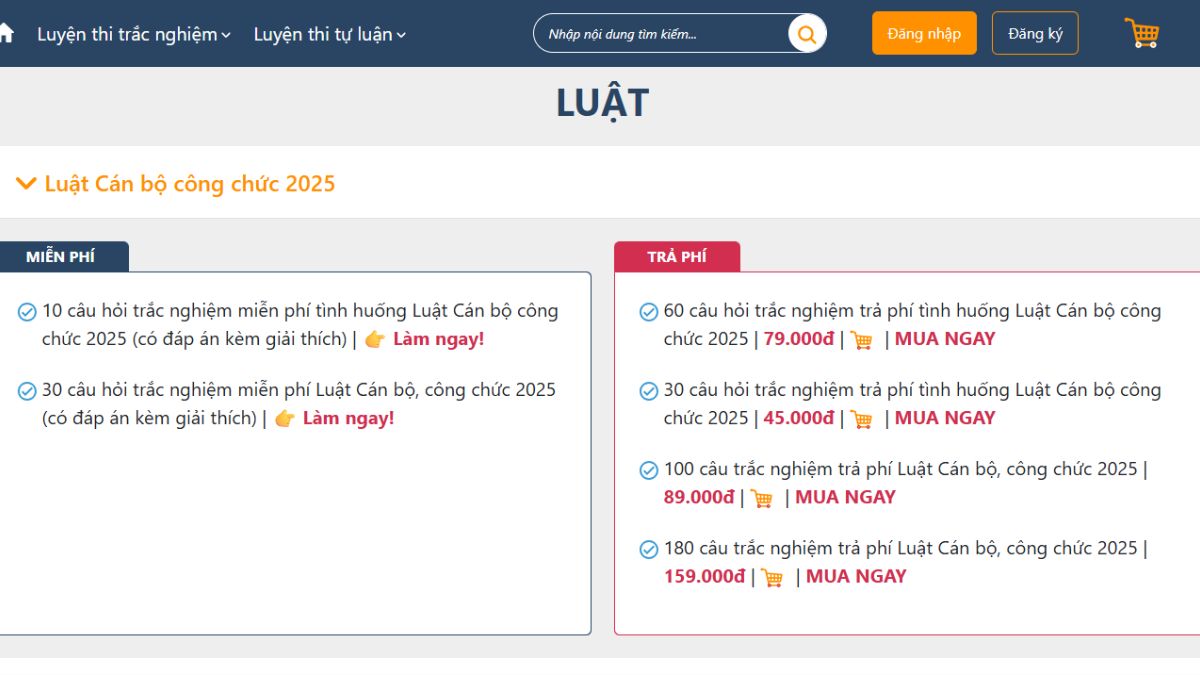Click cart icon next to 159.000đ price
Viewport: 1200px width, 675px height.
click(x=772, y=577)
